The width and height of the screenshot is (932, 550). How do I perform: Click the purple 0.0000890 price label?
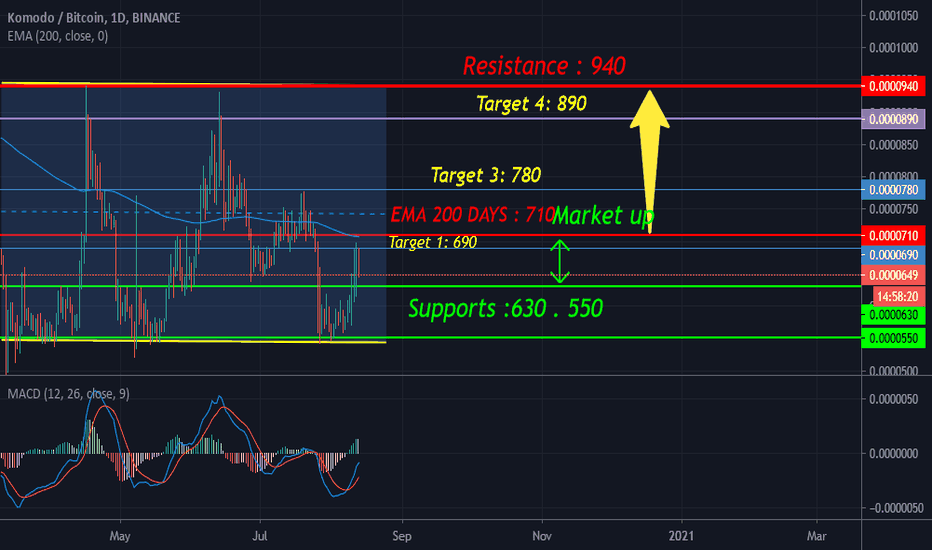tap(893, 119)
